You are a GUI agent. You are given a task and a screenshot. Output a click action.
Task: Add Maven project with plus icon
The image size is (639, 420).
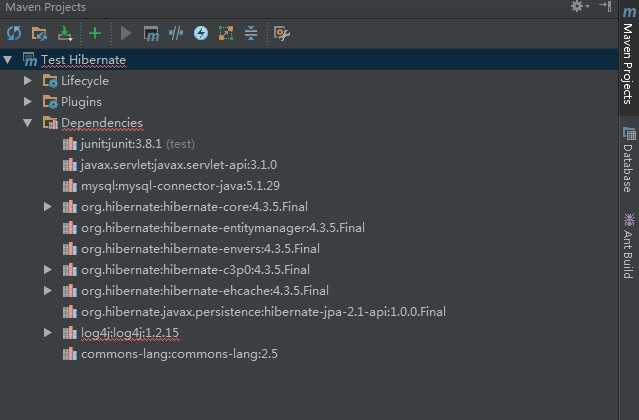pyautogui.click(x=95, y=33)
